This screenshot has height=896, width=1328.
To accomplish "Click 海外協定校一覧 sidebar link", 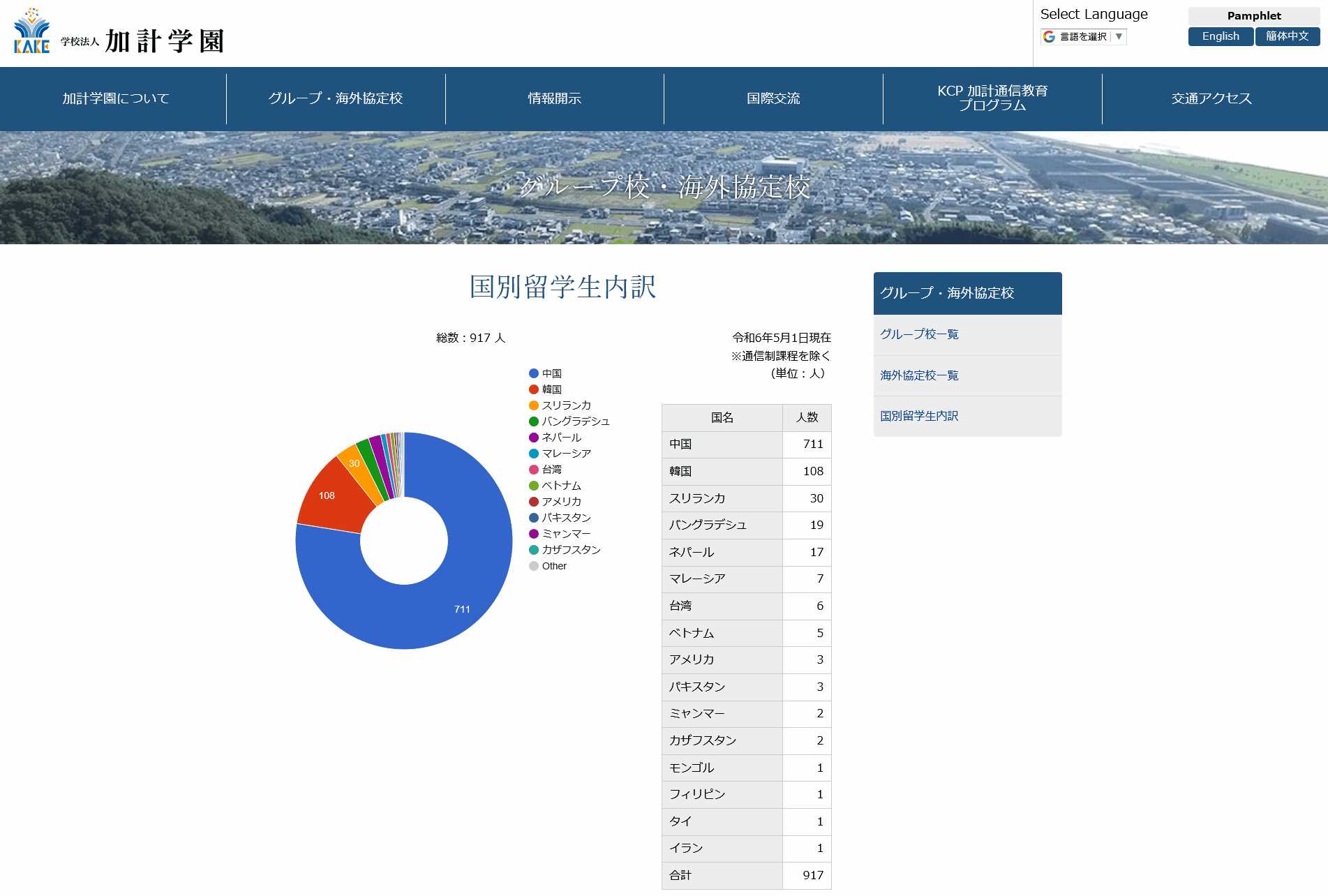I will (x=919, y=375).
